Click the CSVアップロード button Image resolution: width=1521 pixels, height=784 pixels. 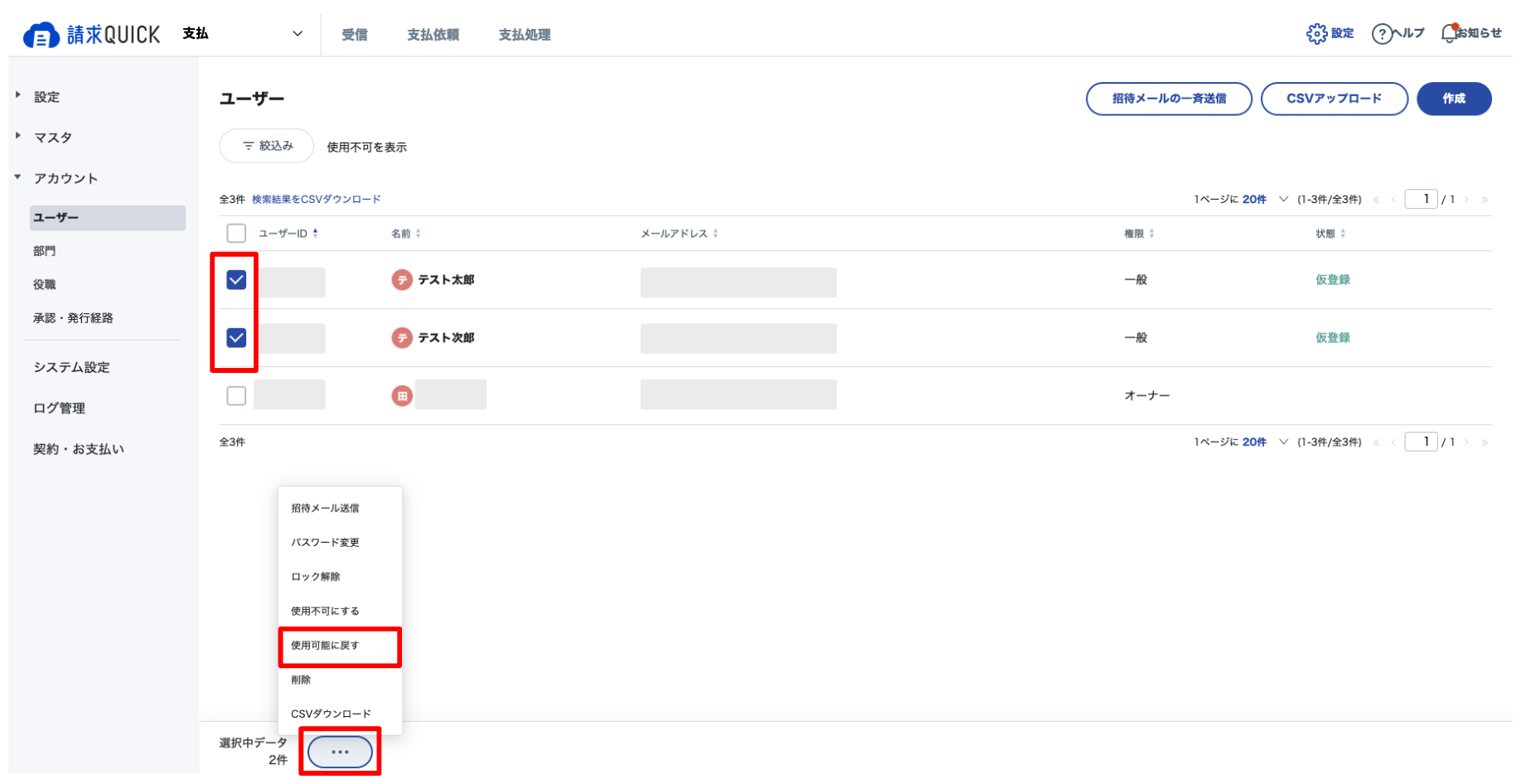pos(1335,99)
